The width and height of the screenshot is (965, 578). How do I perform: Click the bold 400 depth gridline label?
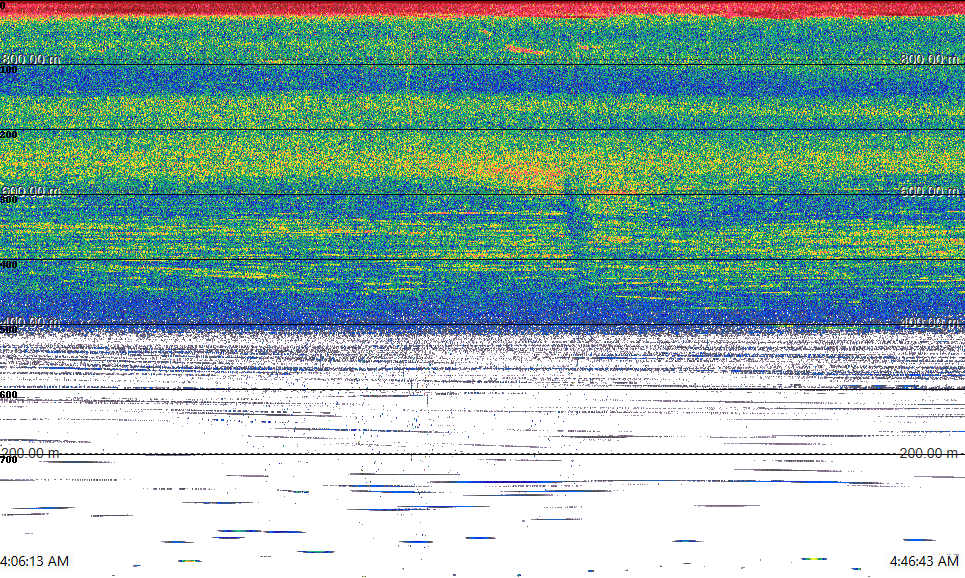[x=9, y=265]
